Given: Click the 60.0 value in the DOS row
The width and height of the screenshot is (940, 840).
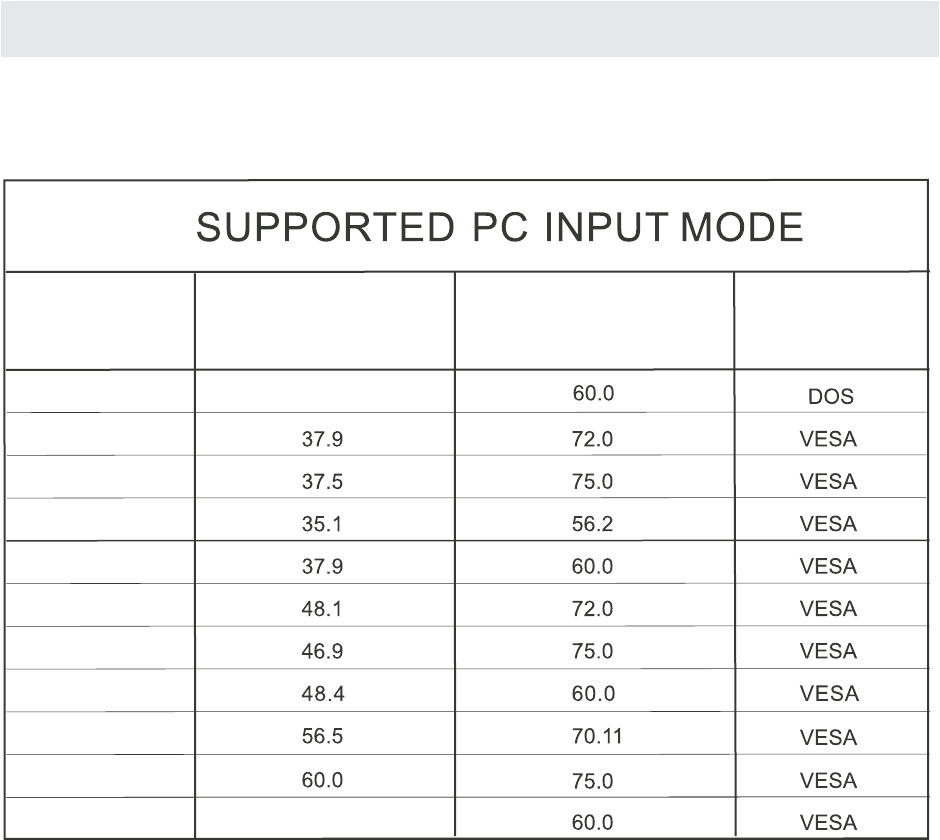Looking at the screenshot, I should tap(592, 394).
